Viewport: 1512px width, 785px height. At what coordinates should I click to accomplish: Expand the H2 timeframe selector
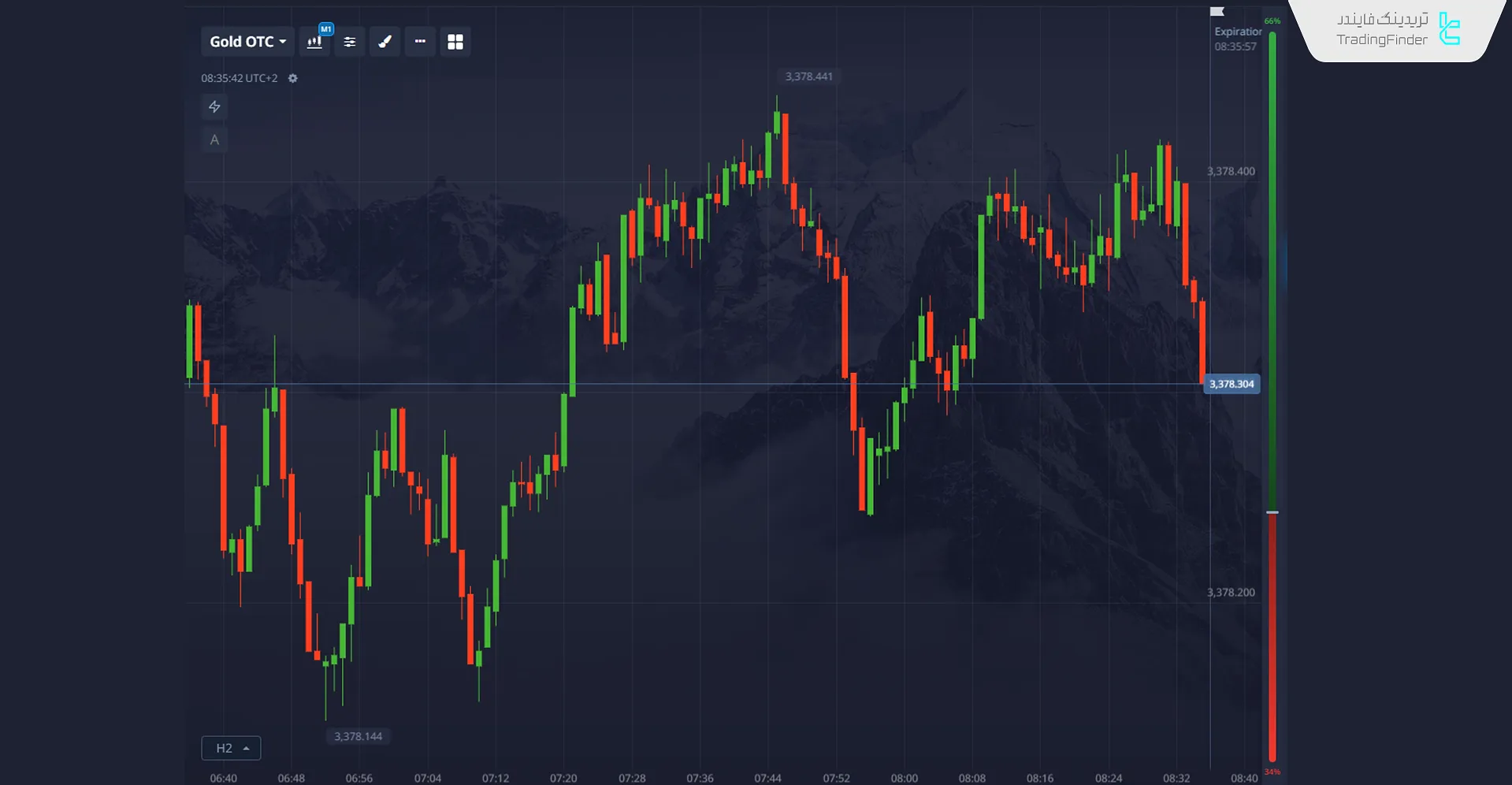pyautogui.click(x=231, y=748)
